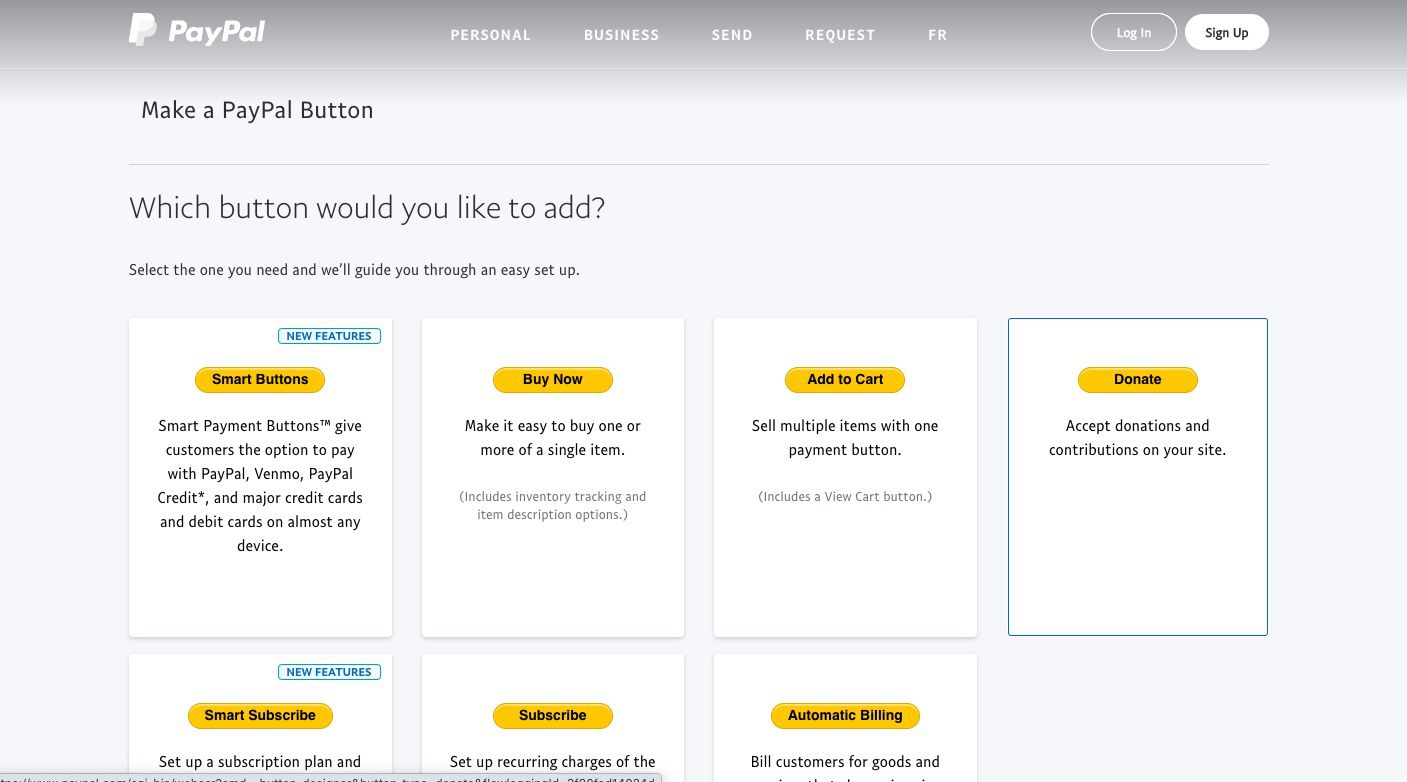Click the New Features badge on the Smart Subscribe card
This screenshot has width=1407, height=782.
329,672
